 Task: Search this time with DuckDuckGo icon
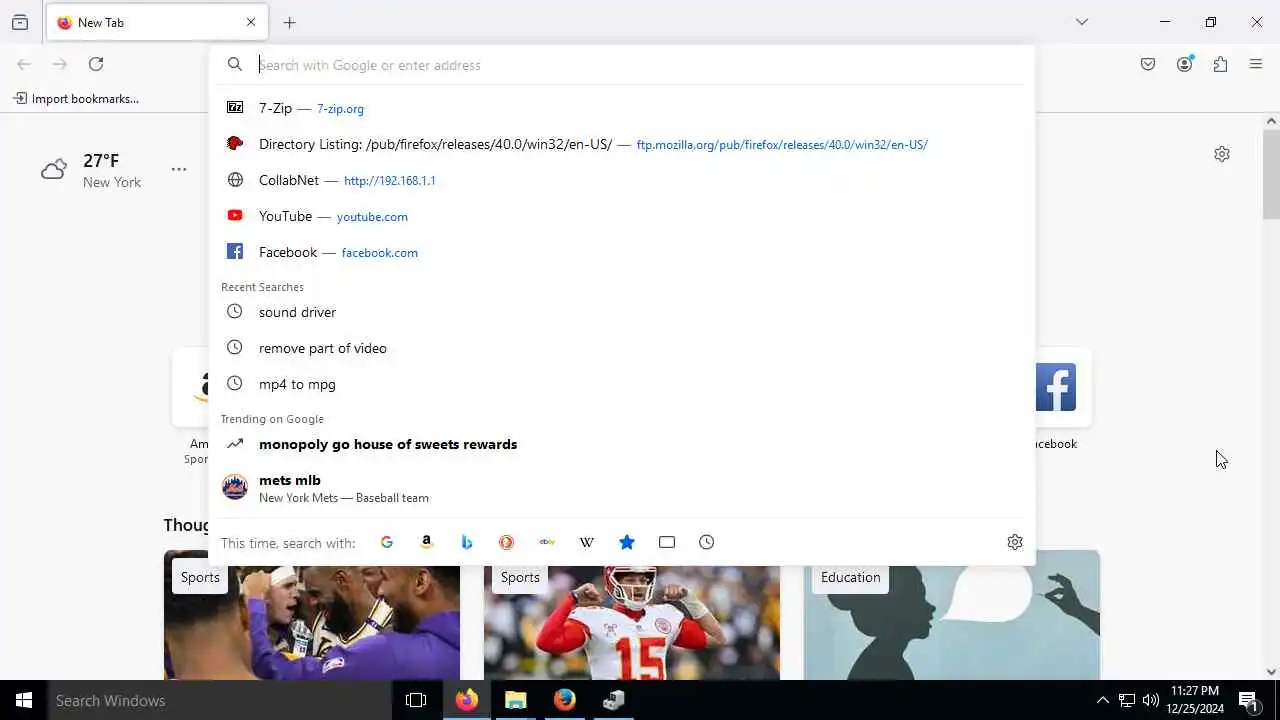click(x=507, y=543)
